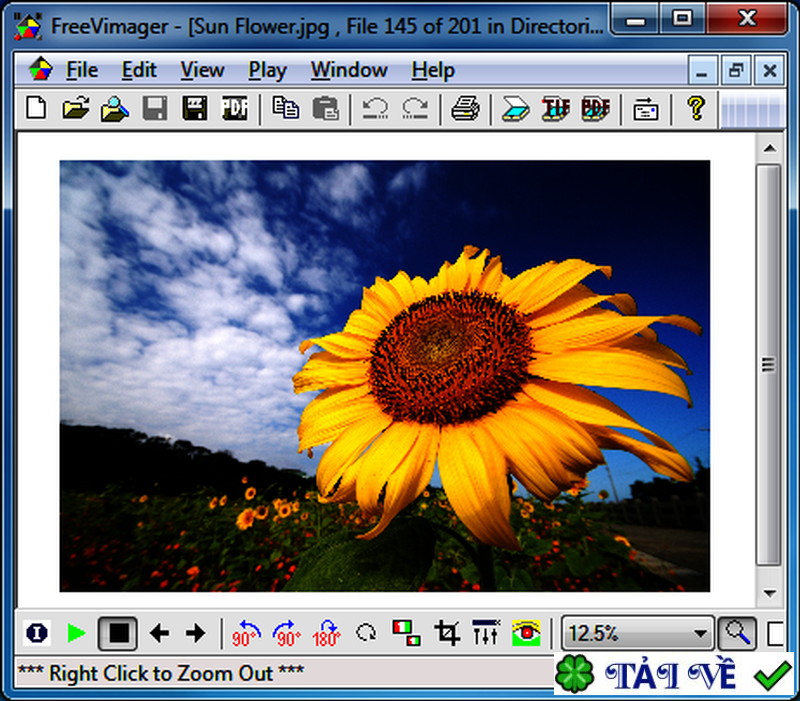Open the image properties editor
This screenshot has height=701, width=800.
(645, 110)
